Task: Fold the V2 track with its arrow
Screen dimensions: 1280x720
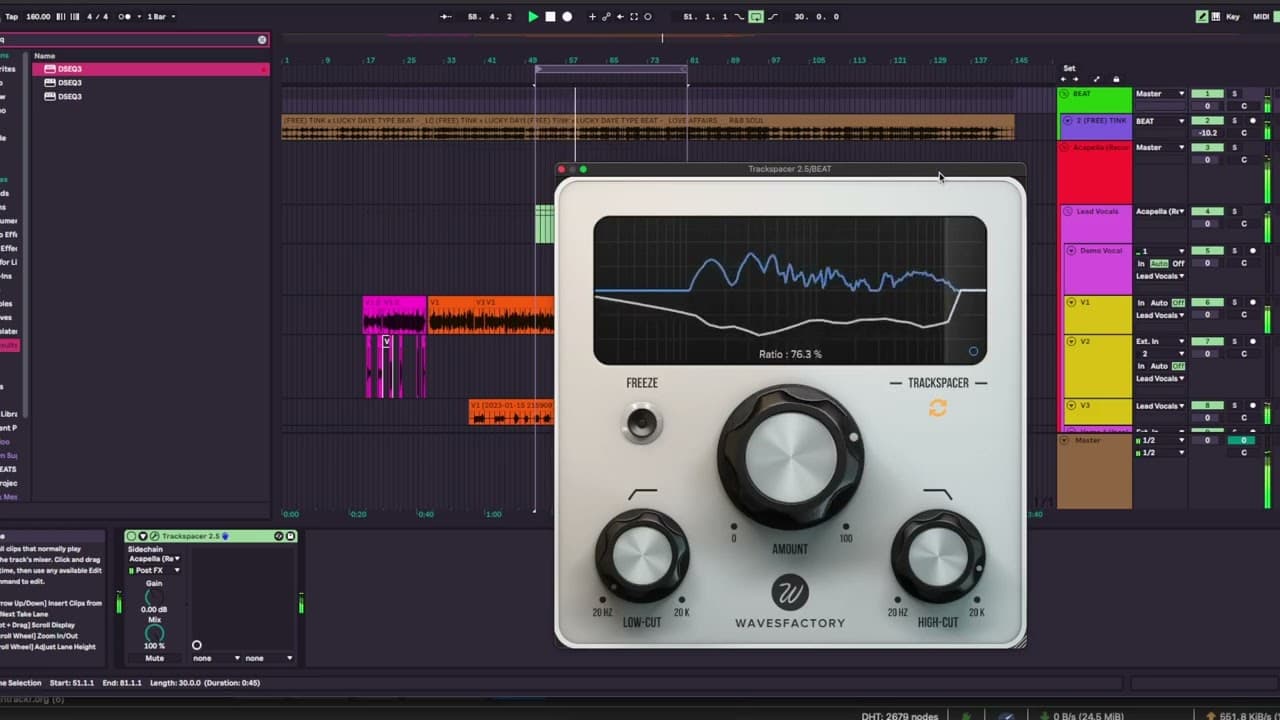Action: pyautogui.click(x=1072, y=342)
